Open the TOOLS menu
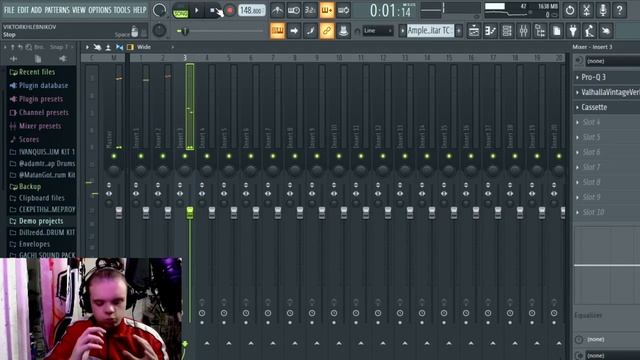 pos(122,10)
